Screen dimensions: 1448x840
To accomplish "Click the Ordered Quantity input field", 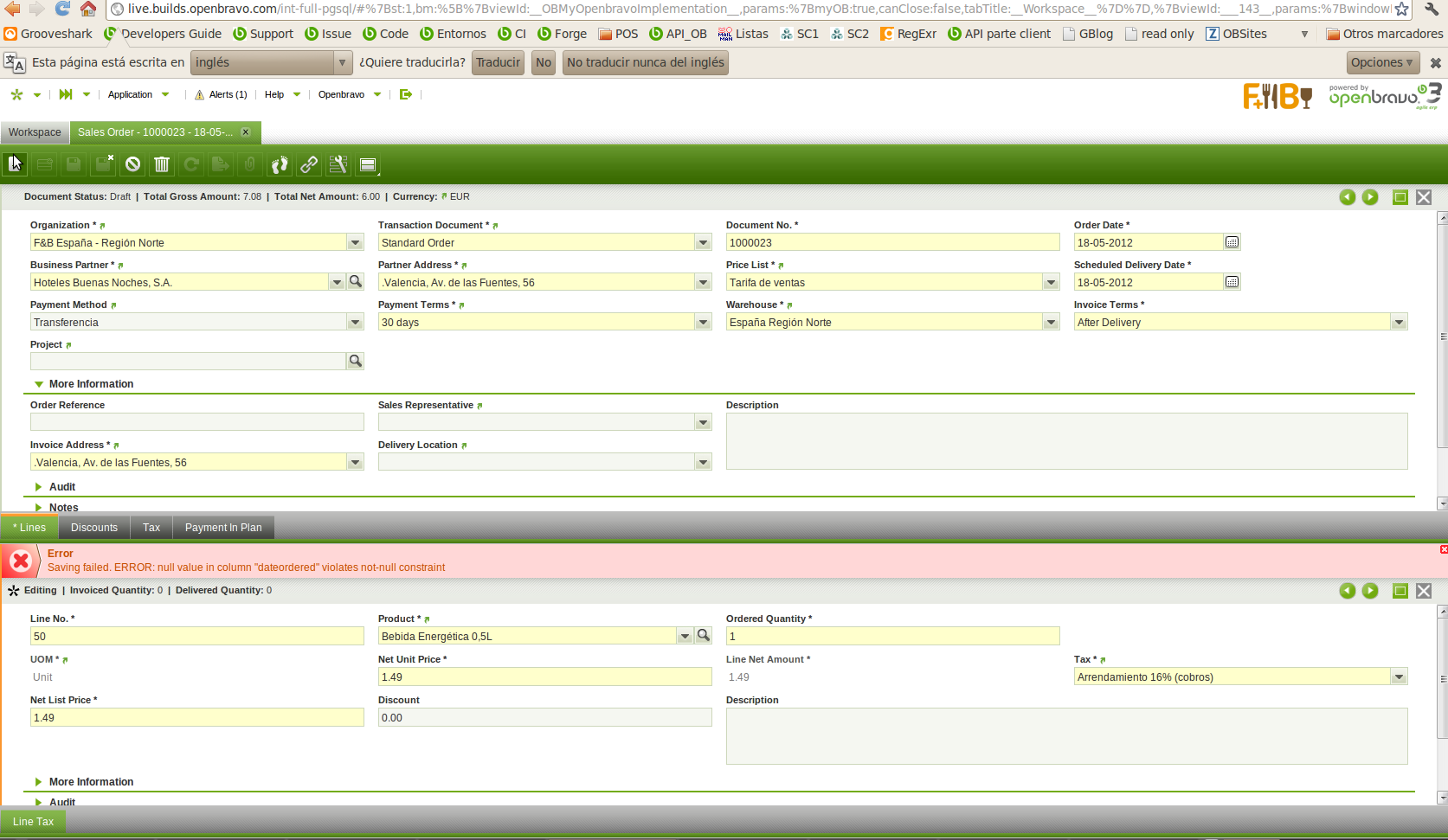I will 891,637.
